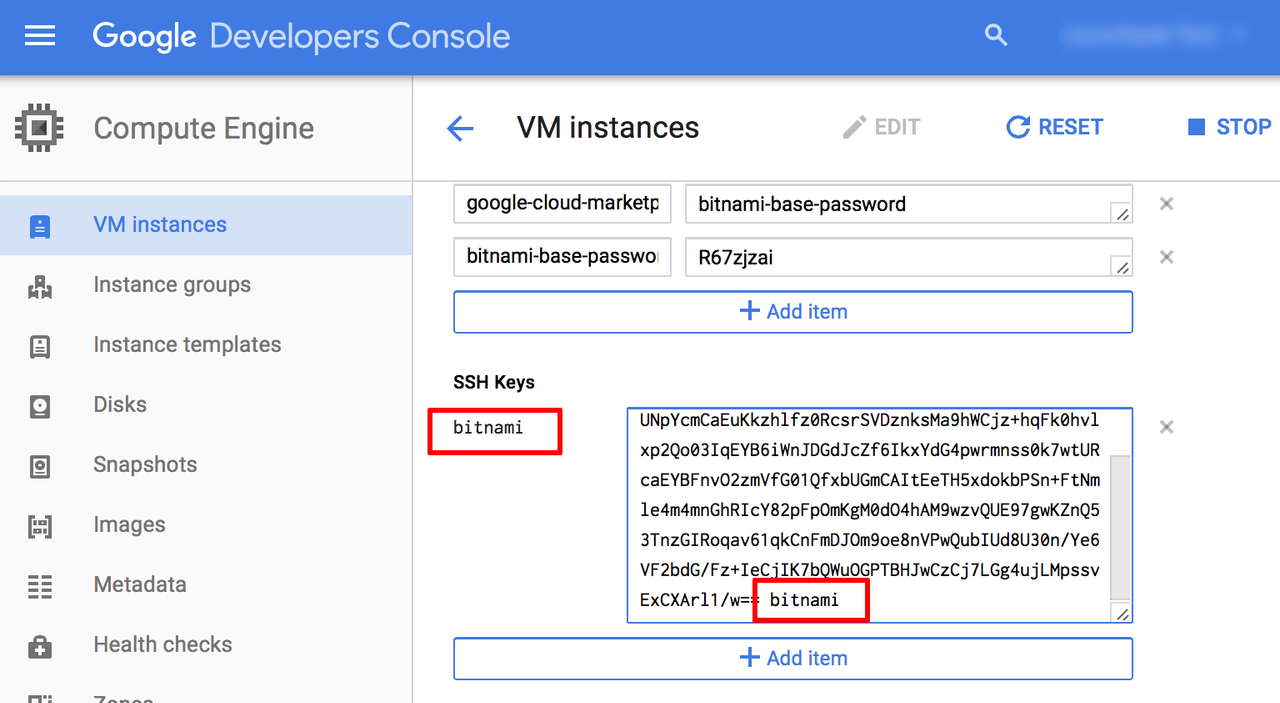This screenshot has height=703, width=1280.
Task: Click the Images icon in sidebar
Action: coord(40,526)
